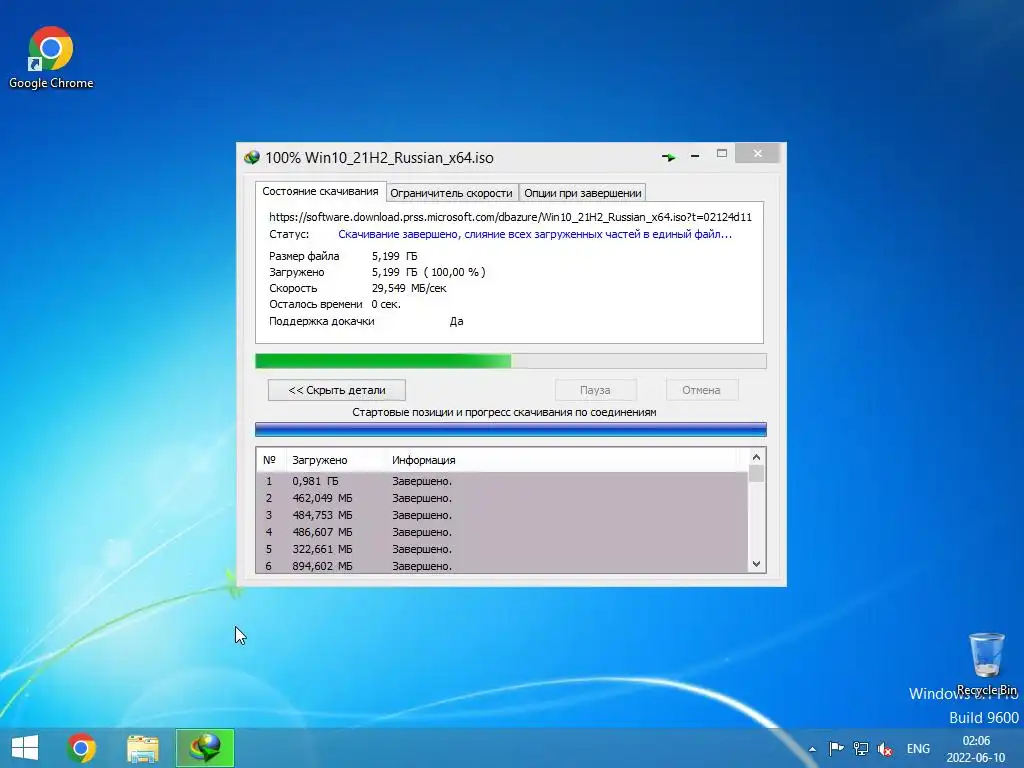Select connection row 6 with 894,602 МБ
Screen dimensions: 1024x768
pos(502,566)
